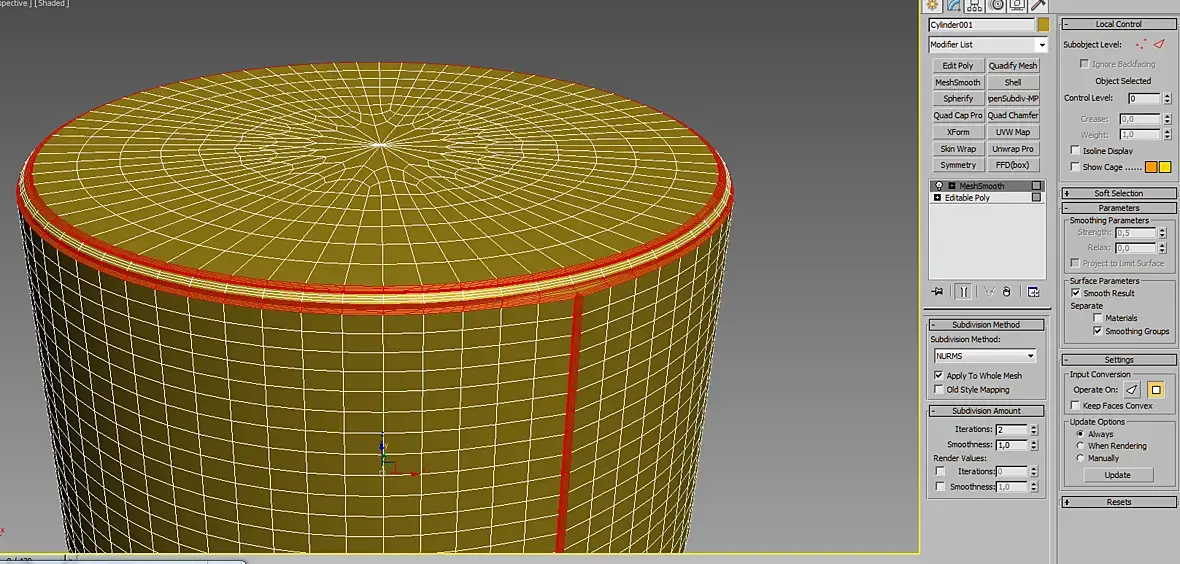
Task: Toggle Show End Result icon
Action: coord(964,291)
